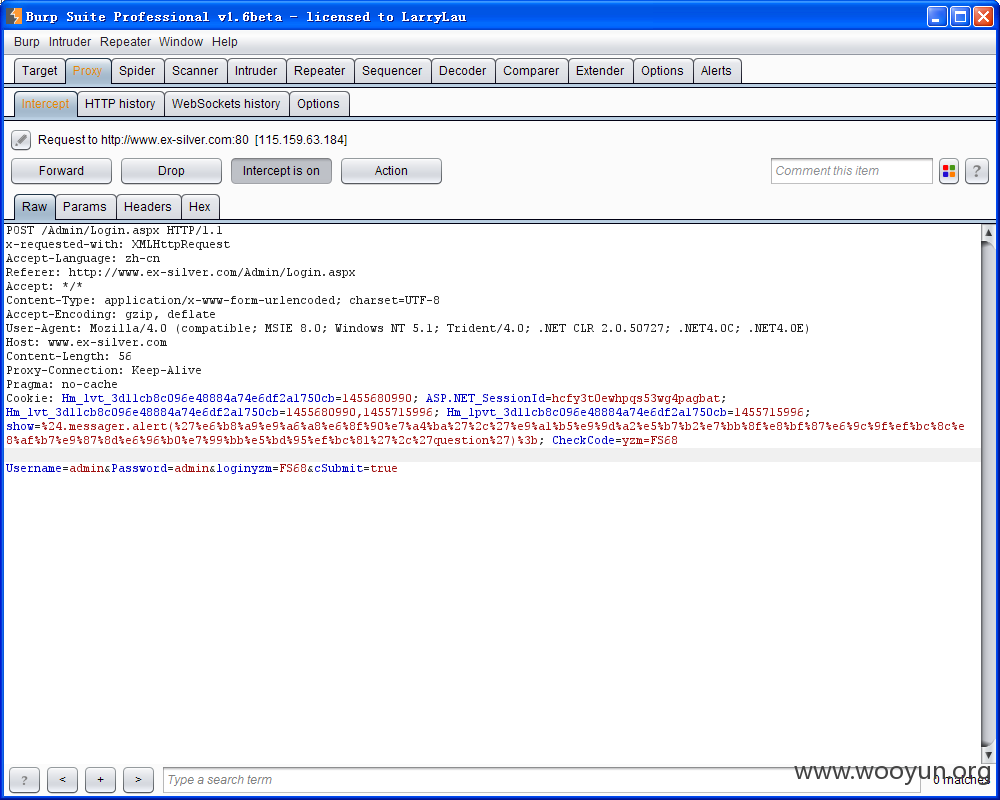
Task: Select the Intercept sub-tab
Action: 45,104
